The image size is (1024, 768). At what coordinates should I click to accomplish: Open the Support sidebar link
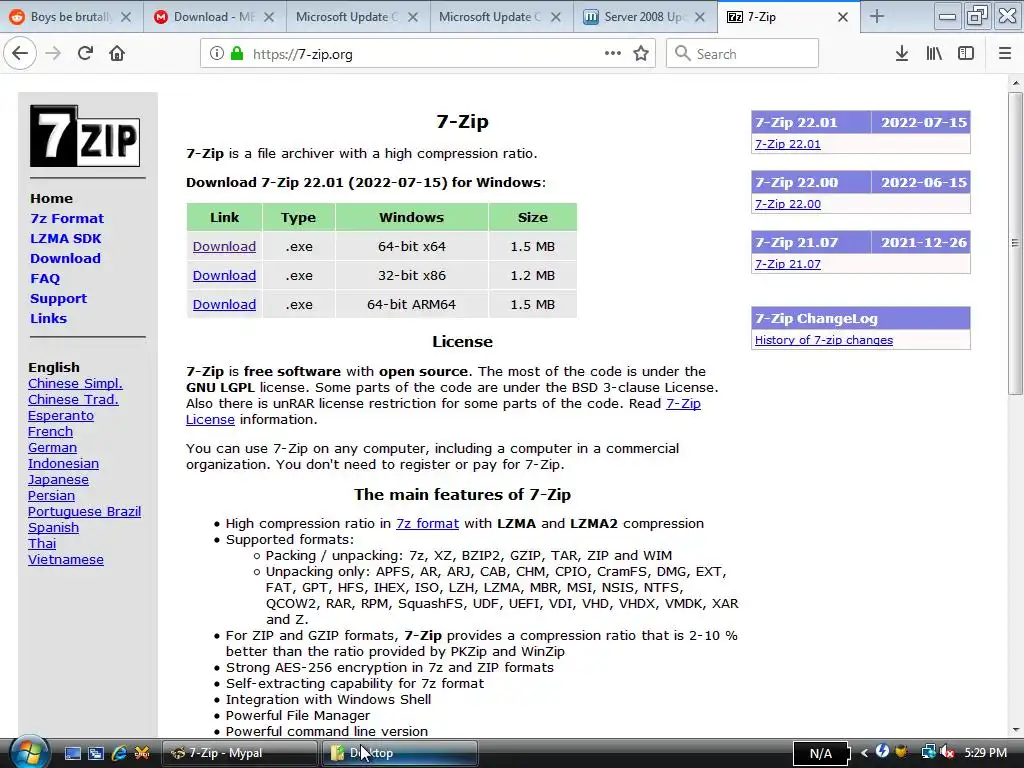point(58,298)
